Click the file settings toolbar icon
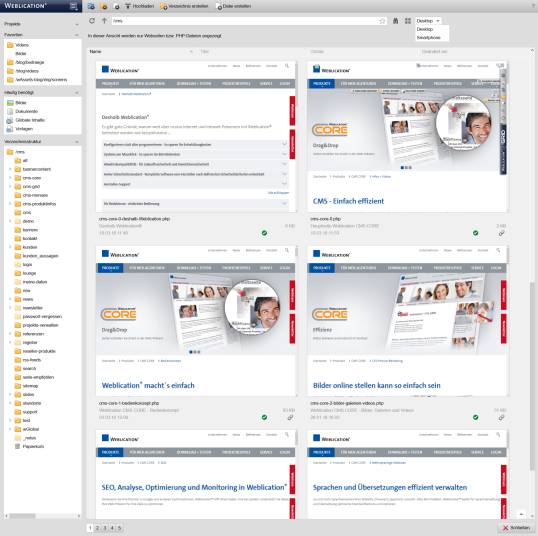This screenshot has width=538, height=536. point(116,6)
